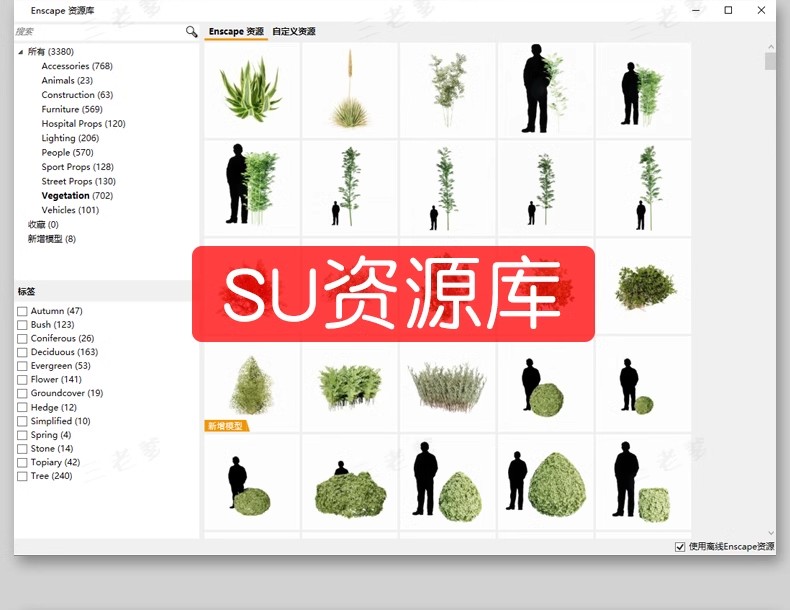Select the Animals (23) category

[x=67, y=81]
